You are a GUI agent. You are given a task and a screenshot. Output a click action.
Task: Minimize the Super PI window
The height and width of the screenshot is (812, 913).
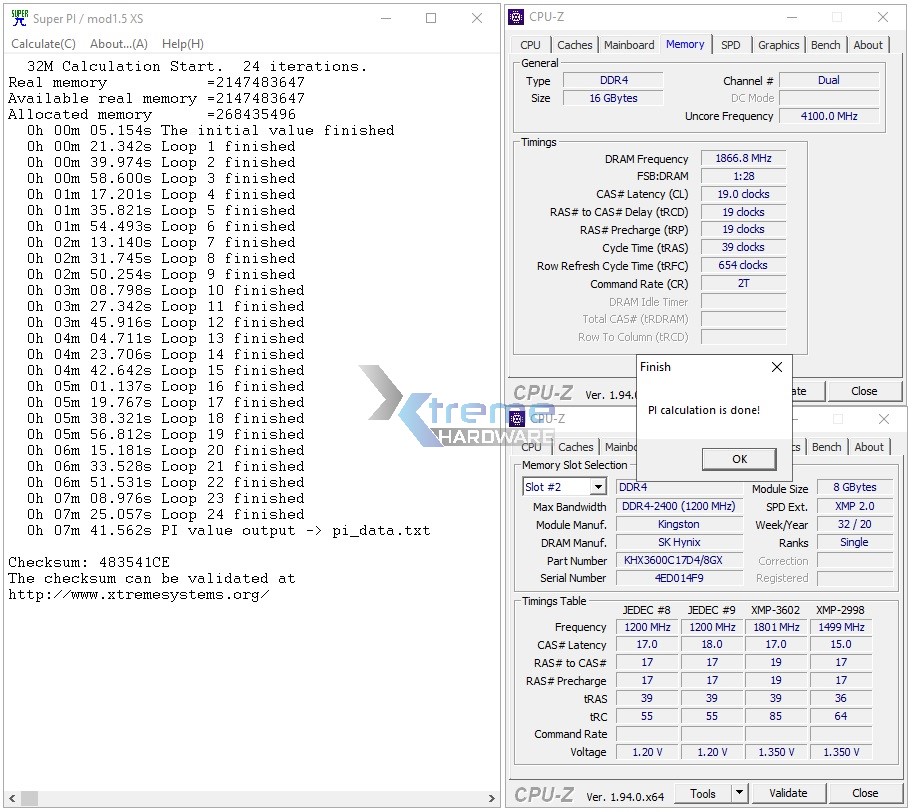[385, 18]
